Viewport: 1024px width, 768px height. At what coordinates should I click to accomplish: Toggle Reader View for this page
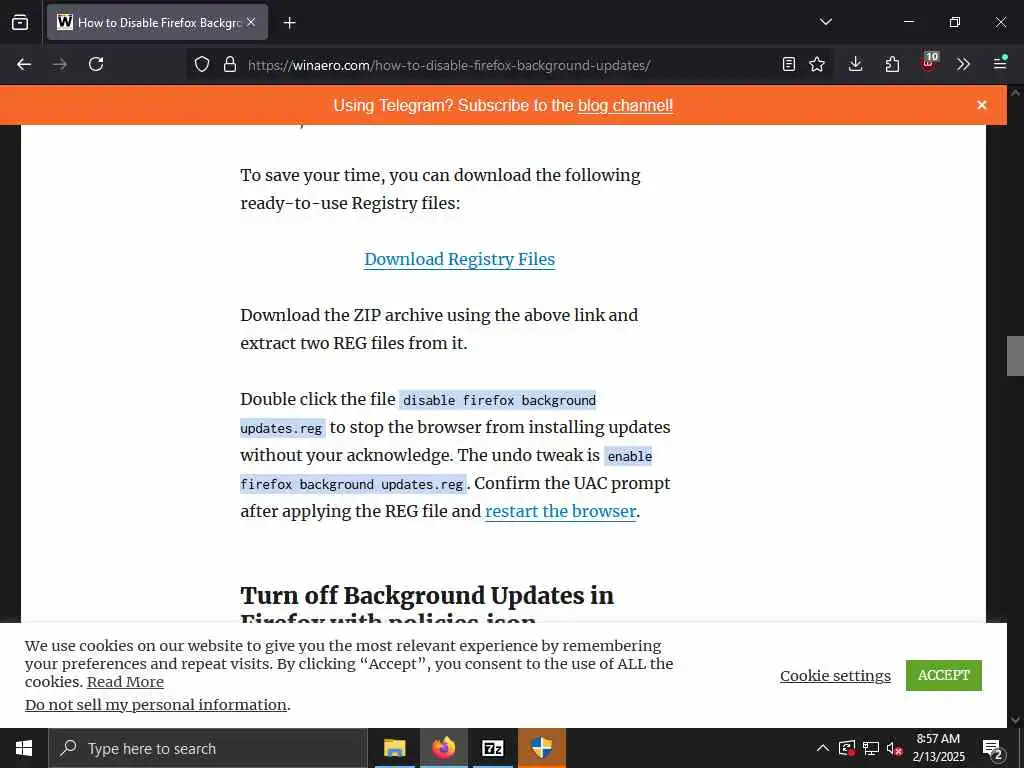(x=789, y=64)
